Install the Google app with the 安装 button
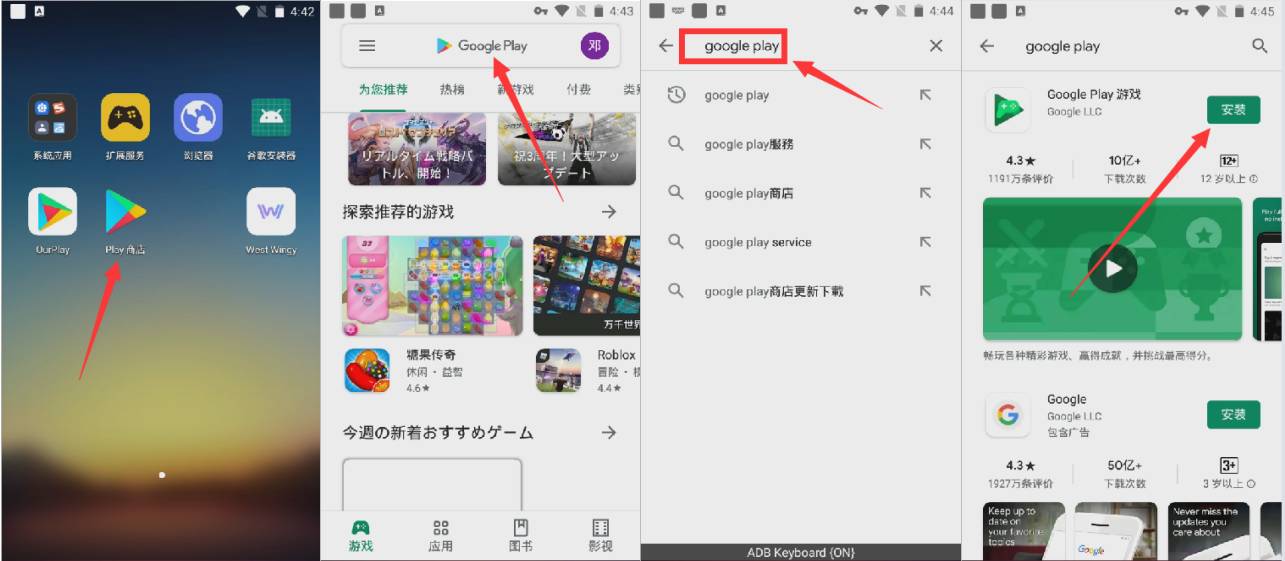Image resolution: width=1285 pixels, height=561 pixels. (1233, 414)
